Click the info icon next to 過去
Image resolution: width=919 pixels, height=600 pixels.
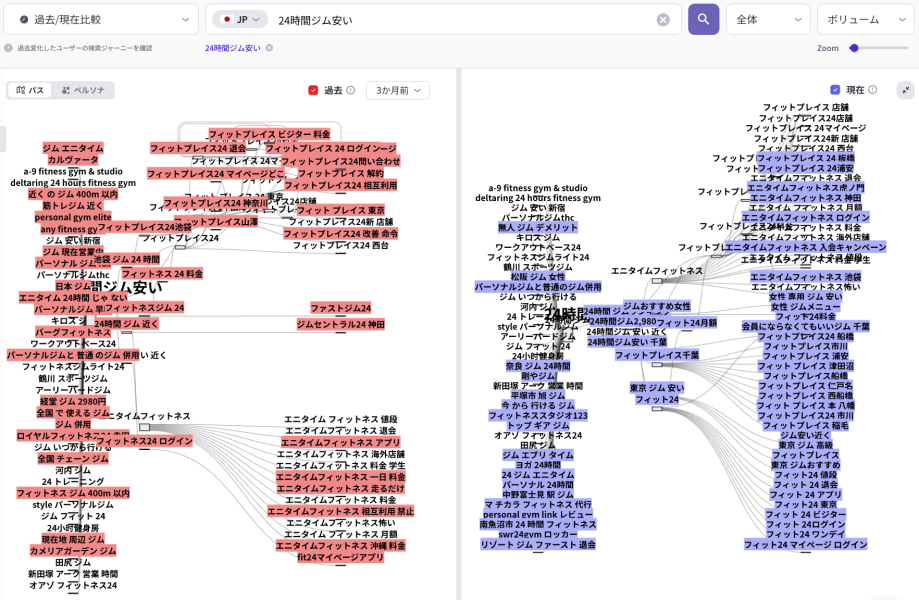tap(350, 90)
